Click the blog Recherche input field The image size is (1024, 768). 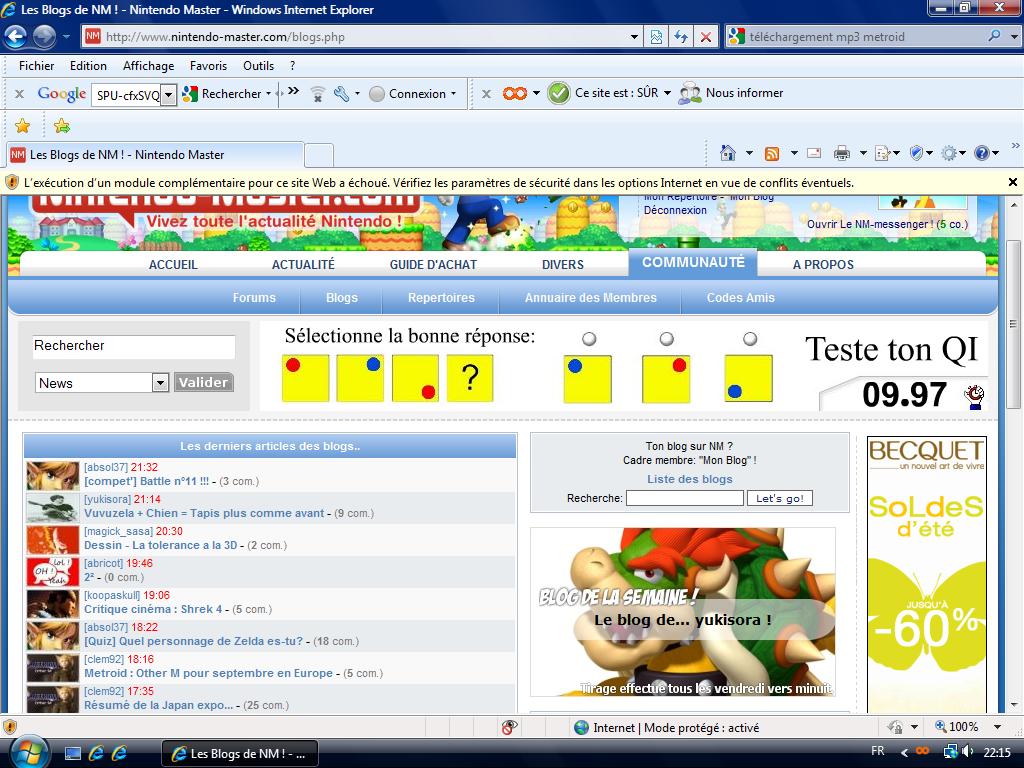684,498
